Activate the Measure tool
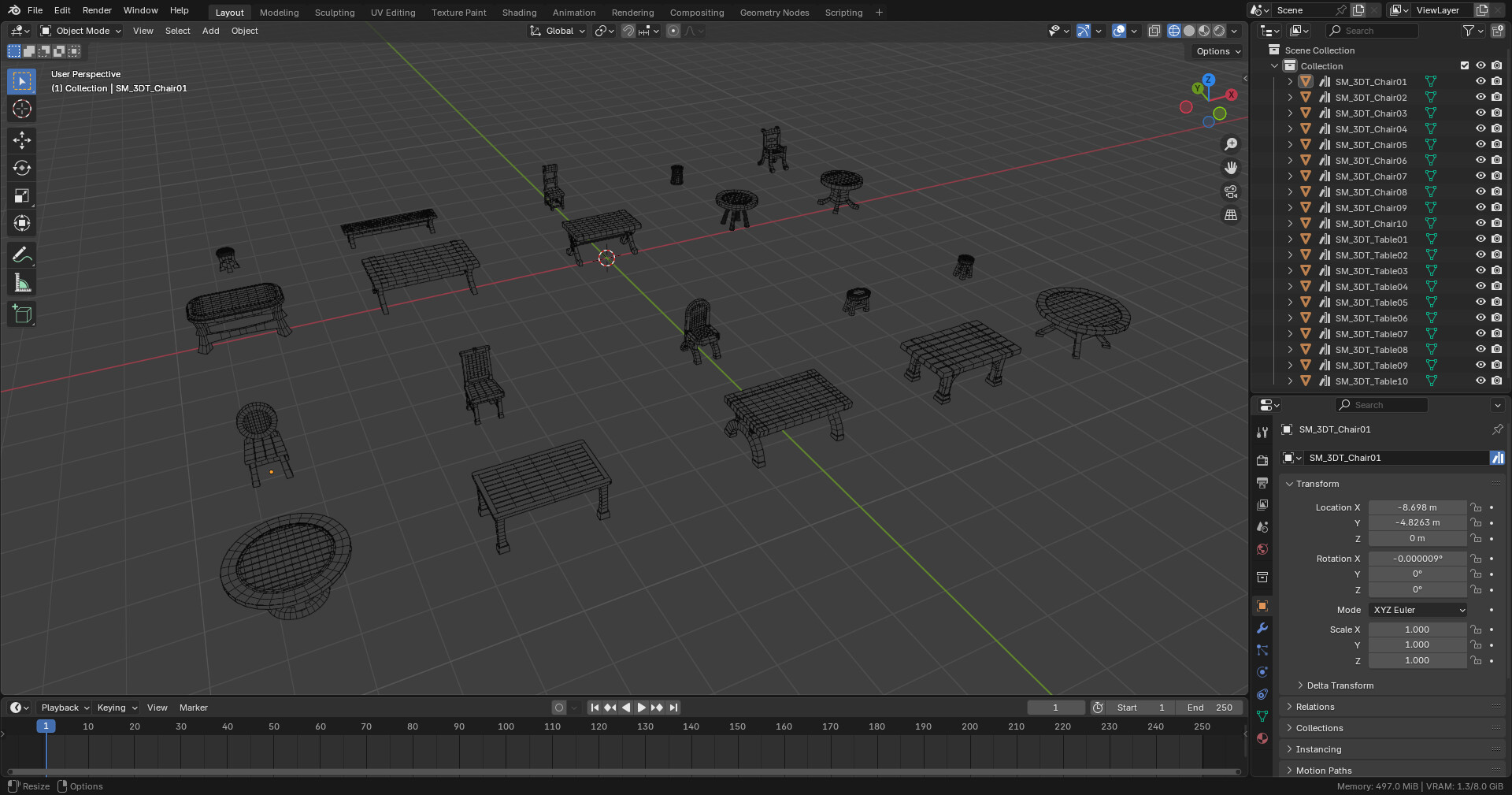1512x795 pixels. point(21,281)
